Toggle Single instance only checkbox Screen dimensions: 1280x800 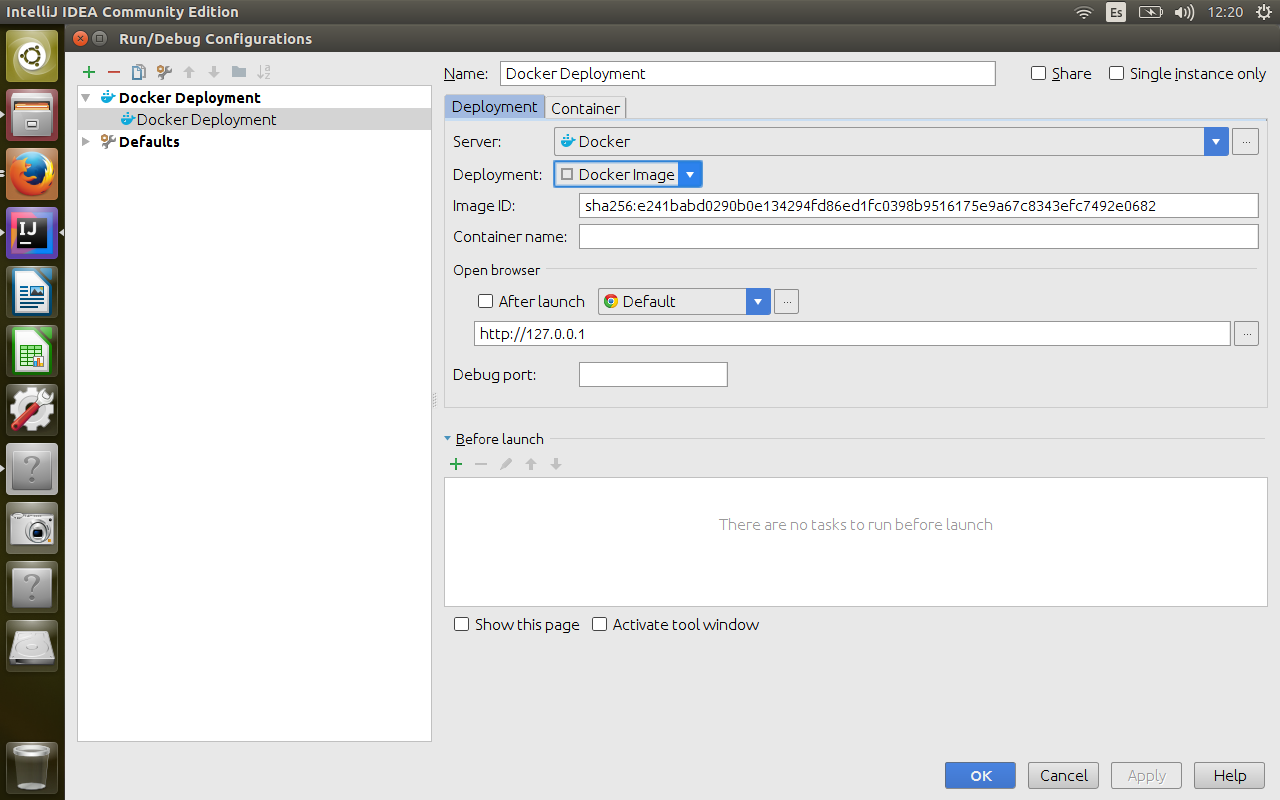pyautogui.click(x=1117, y=73)
